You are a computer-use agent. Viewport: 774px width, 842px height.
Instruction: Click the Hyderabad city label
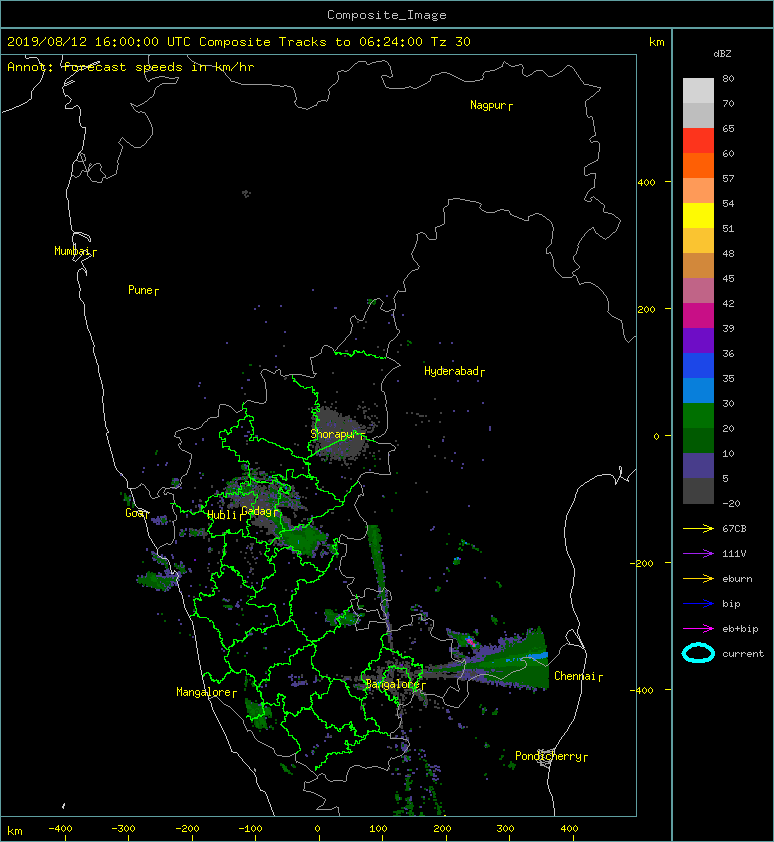pos(454,372)
